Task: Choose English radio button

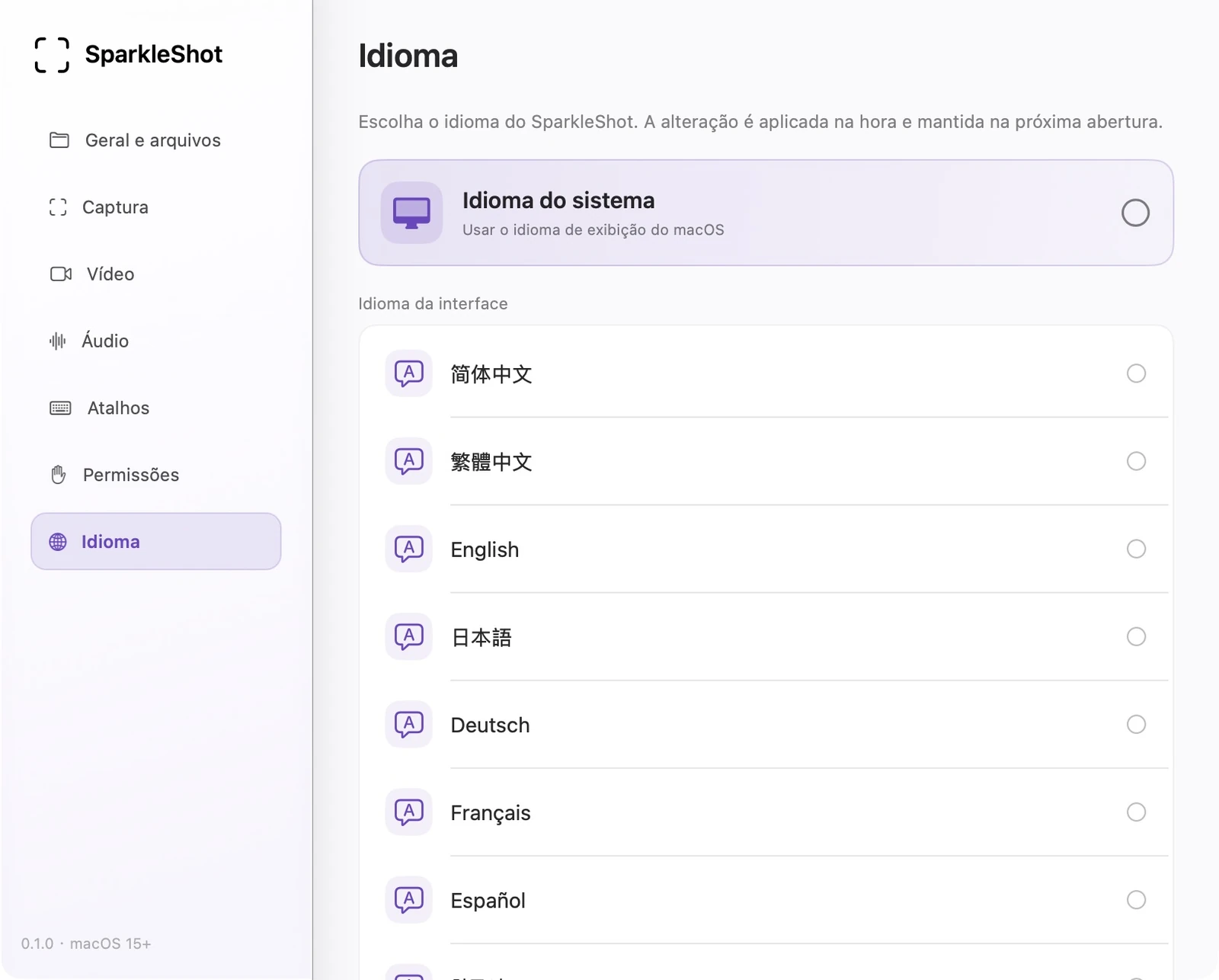Action: pyautogui.click(x=1136, y=549)
